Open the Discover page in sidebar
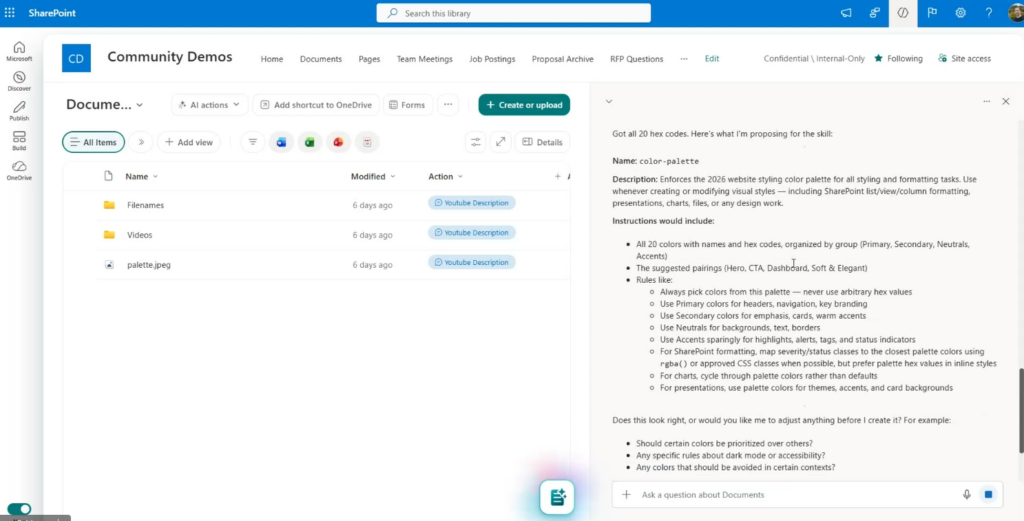The image size is (1024, 521). (x=19, y=81)
